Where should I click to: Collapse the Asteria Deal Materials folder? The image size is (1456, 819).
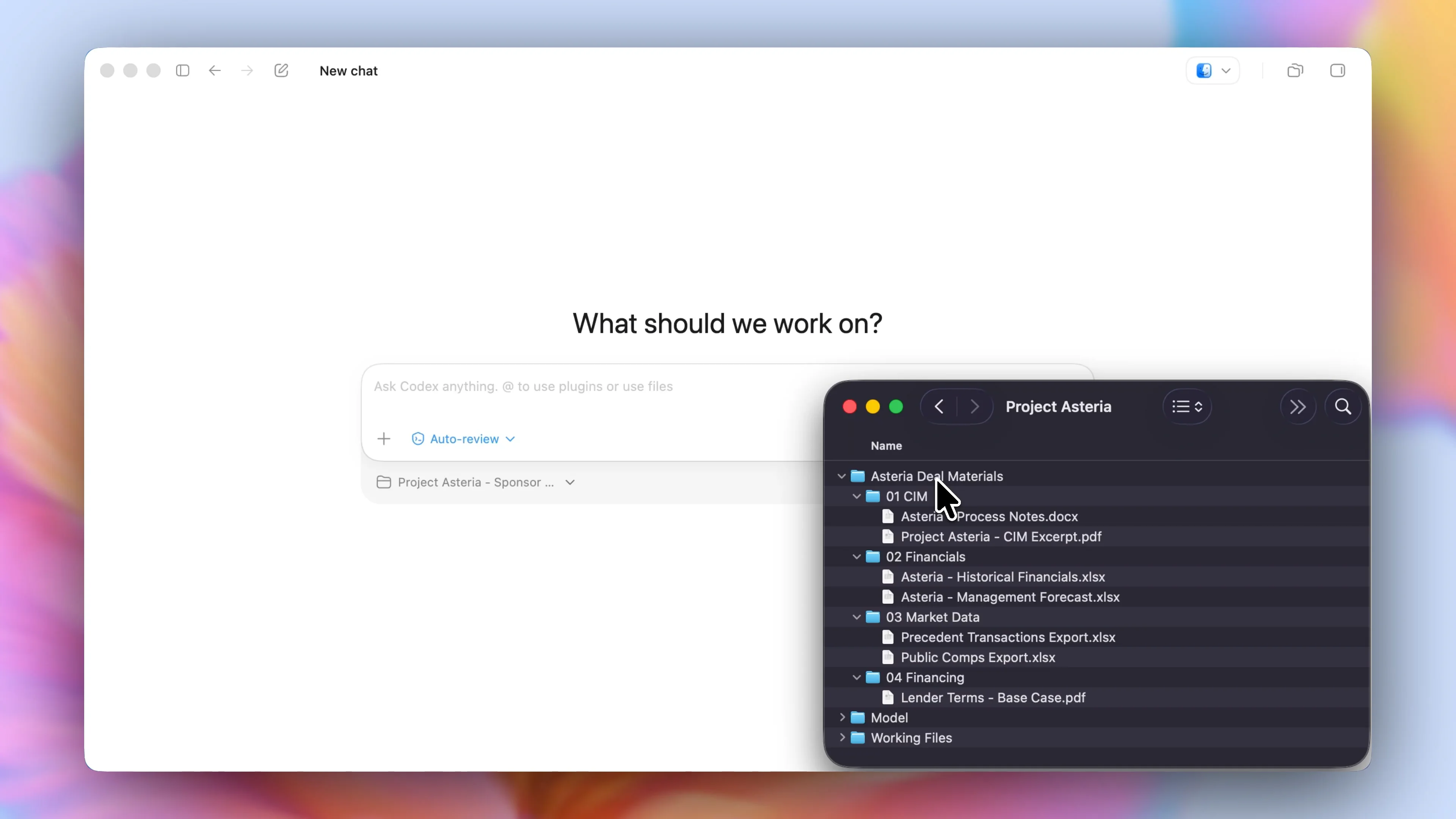[x=842, y=477]
